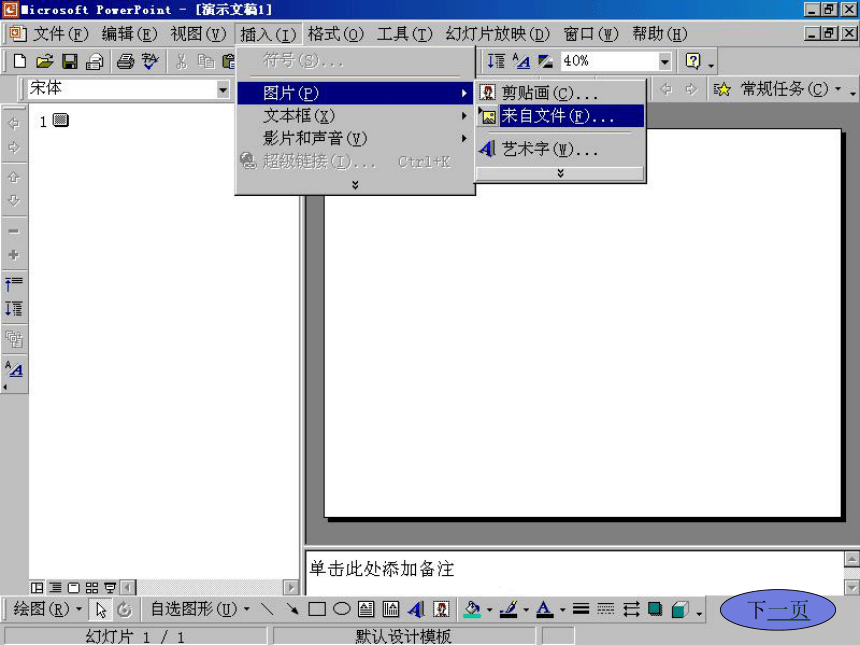This screenshot has width=860, height=645.
Task: Switch to Slide Sorter view button
Action: click(92, 588)
